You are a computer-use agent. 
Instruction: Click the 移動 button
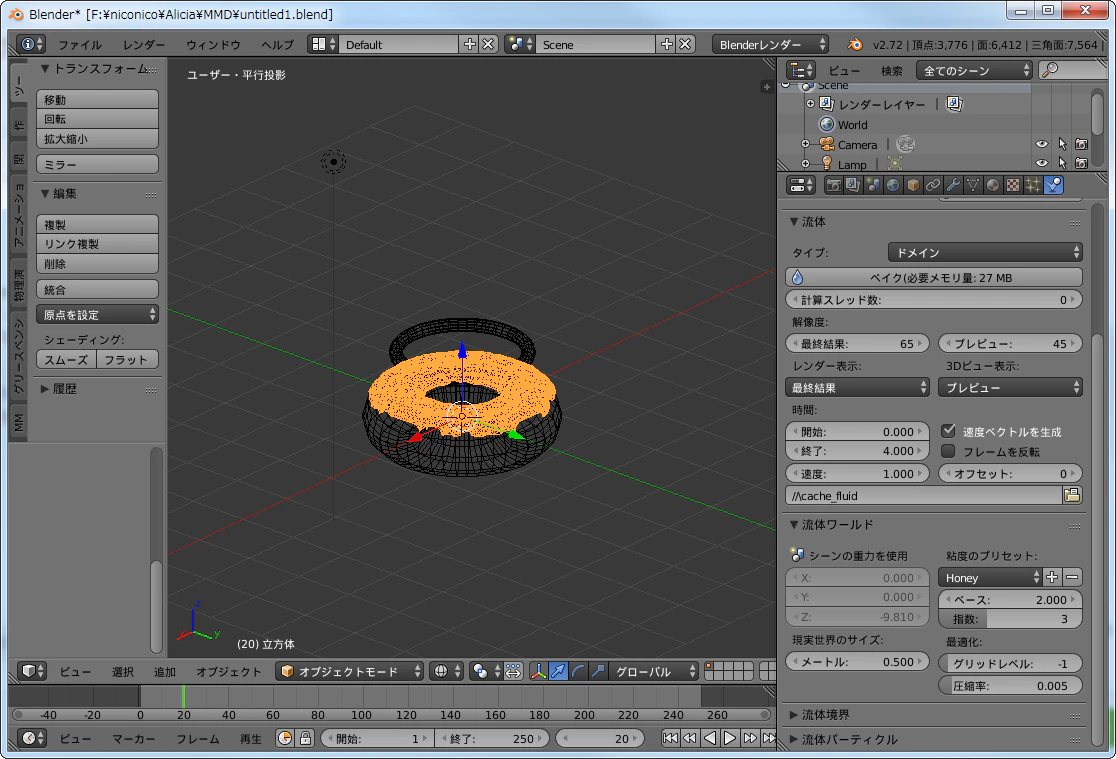pyautogui.click(x=98, y=99)
